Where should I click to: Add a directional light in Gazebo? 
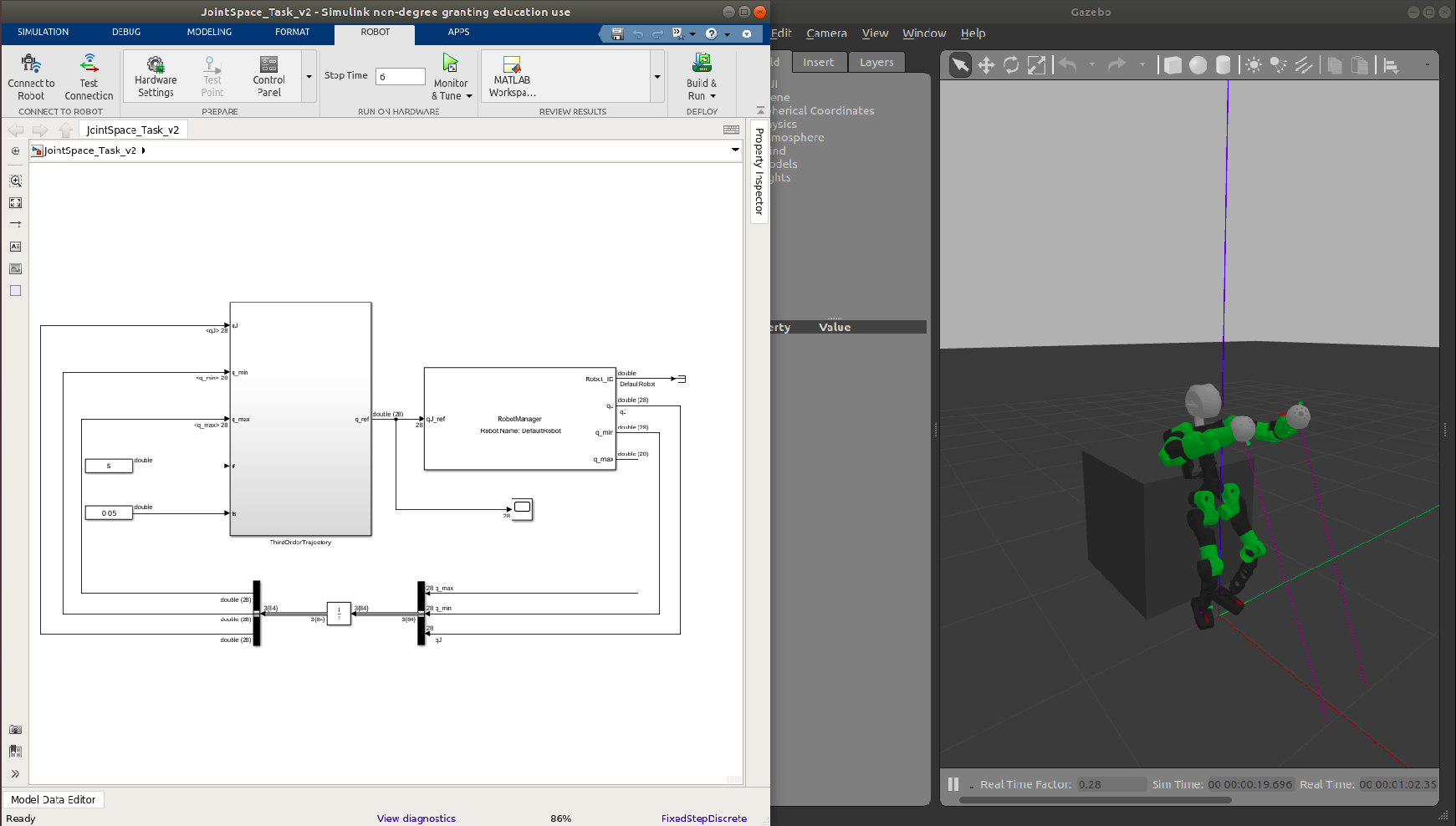pyautogui.click(x=1304, y=65)
